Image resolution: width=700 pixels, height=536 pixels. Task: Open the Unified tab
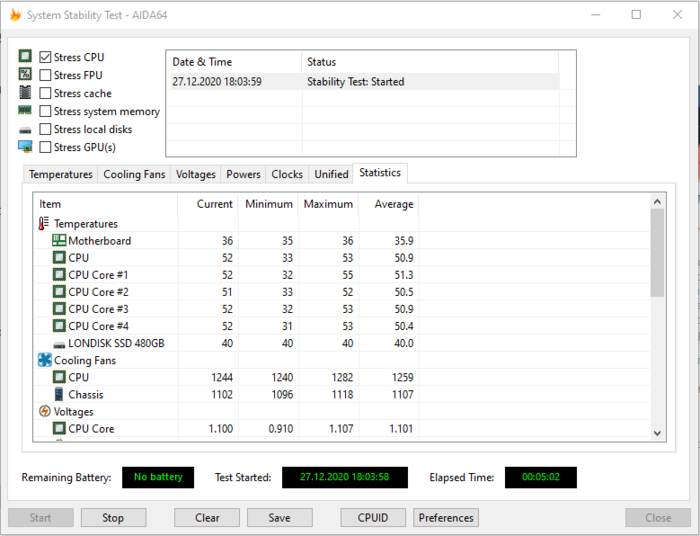[x=331, y=174]
